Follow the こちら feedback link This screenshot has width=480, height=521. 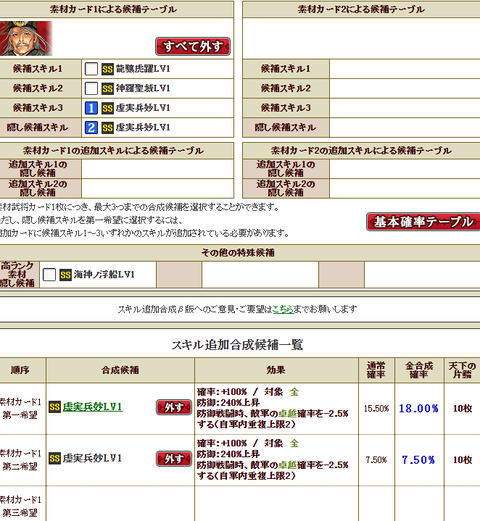click(283, 309)
